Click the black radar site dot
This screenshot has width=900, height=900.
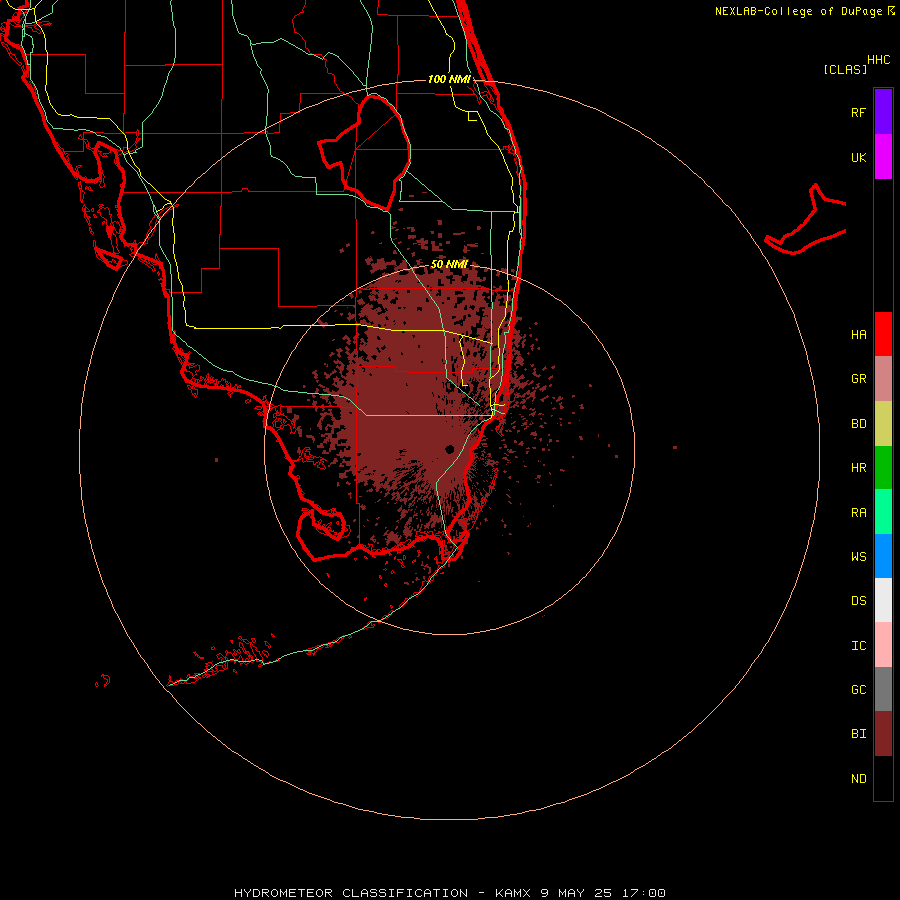tap(449, 449)
